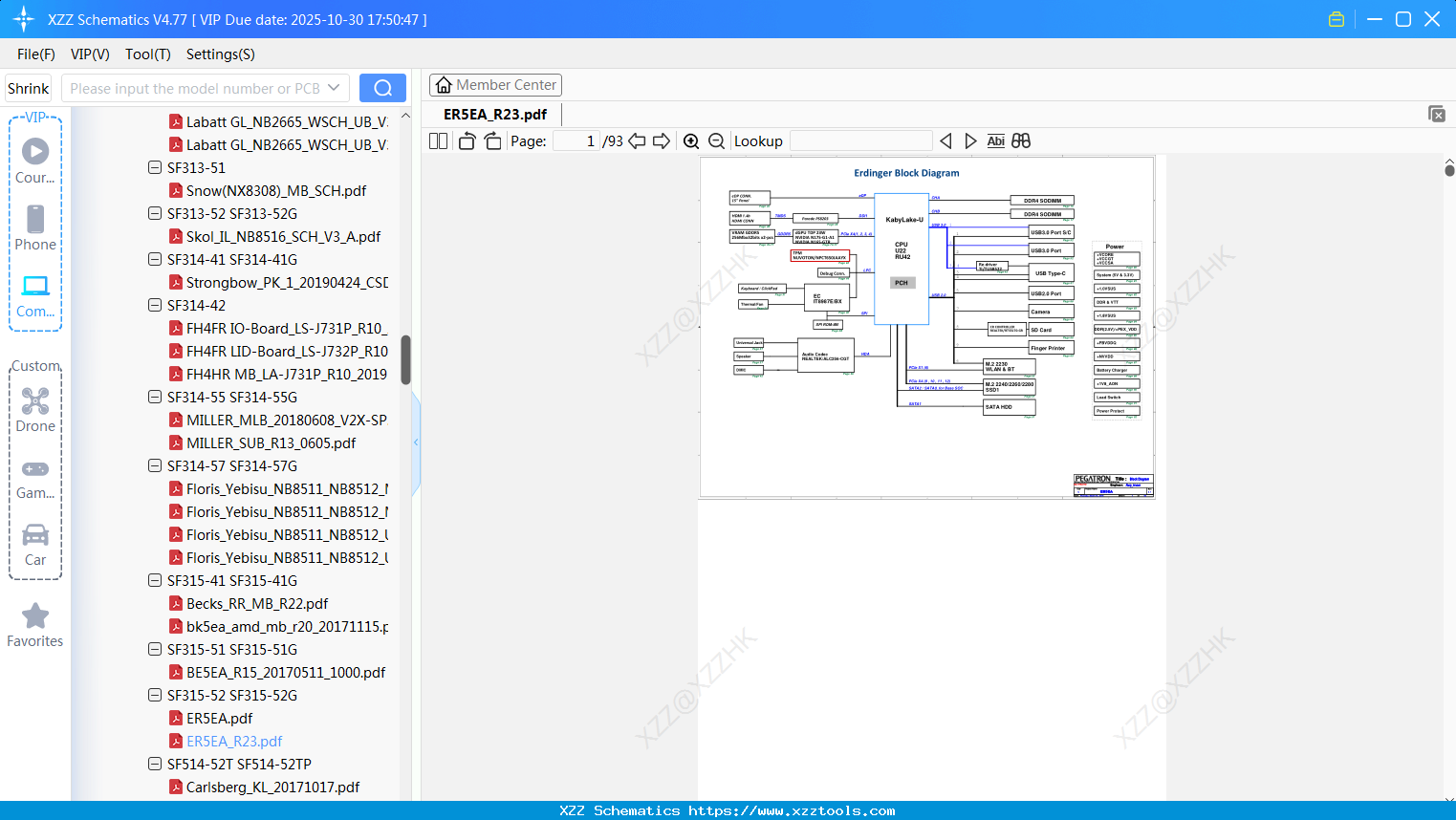Screen dimensions: 1456x820
Task: Open BE5EA_R15_20170511_1000.pdf
Action: (x=286, y=672)
